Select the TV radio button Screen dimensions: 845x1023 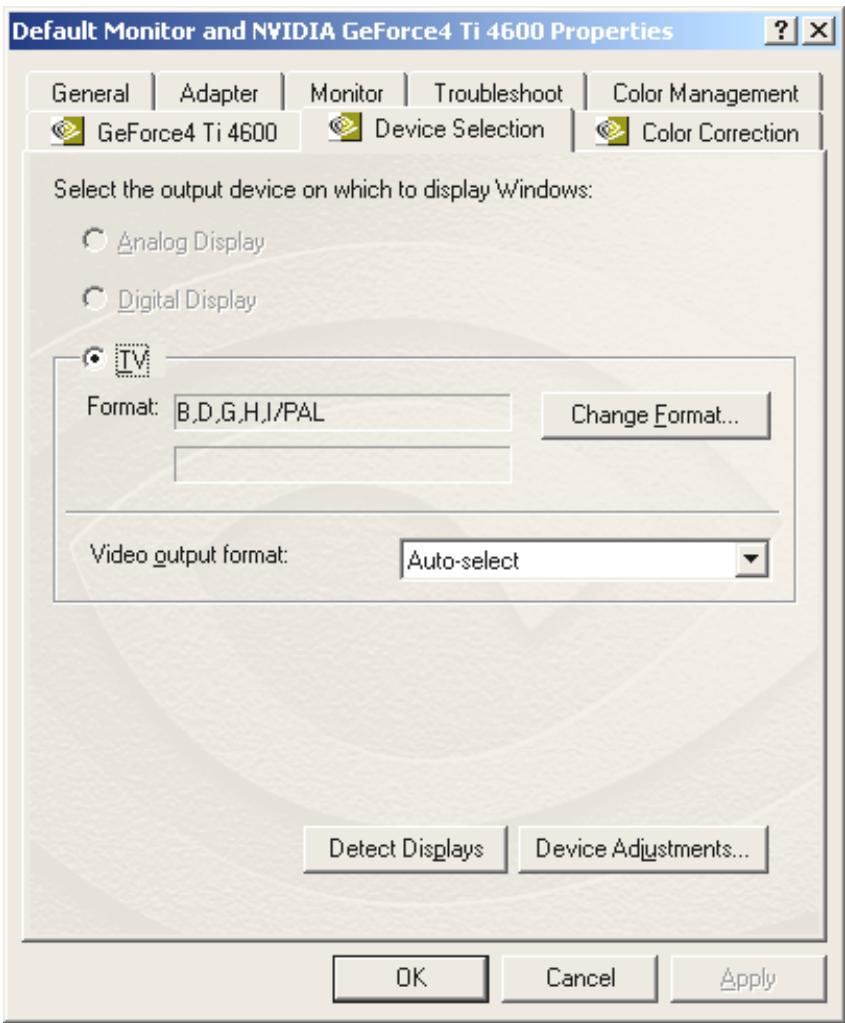[94, 358]
